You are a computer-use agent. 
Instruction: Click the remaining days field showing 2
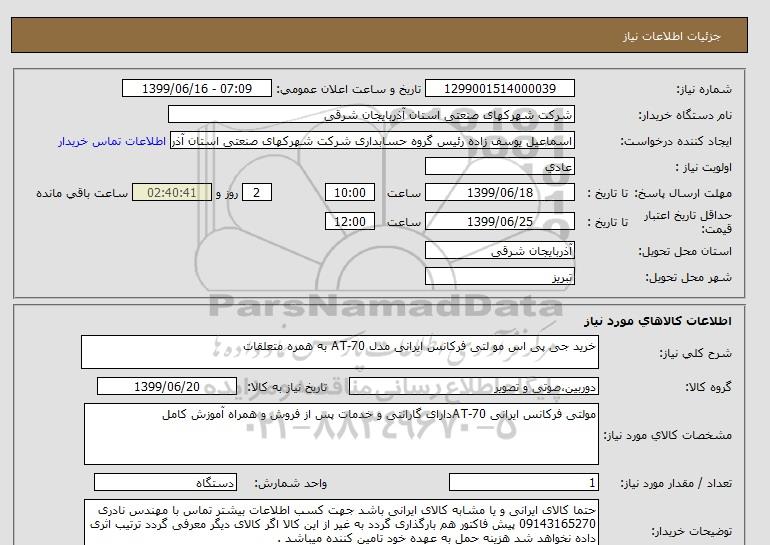pyautogui.click(x=257, y=192)
